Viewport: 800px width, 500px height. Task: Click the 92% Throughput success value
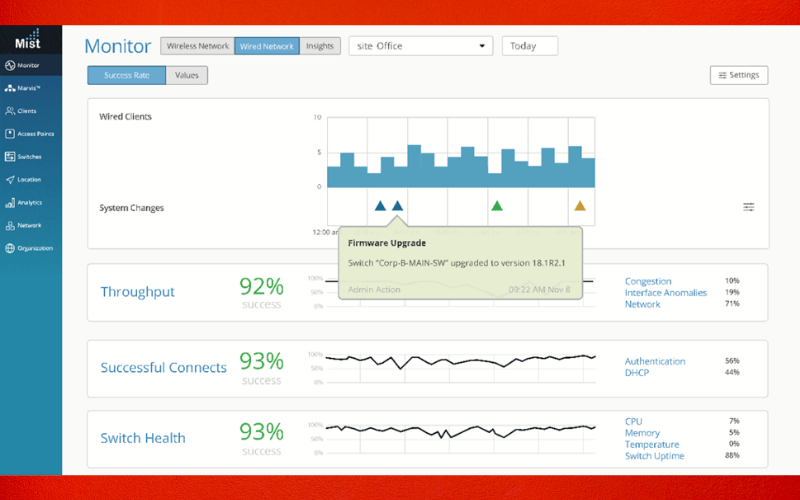pos(261,286)
